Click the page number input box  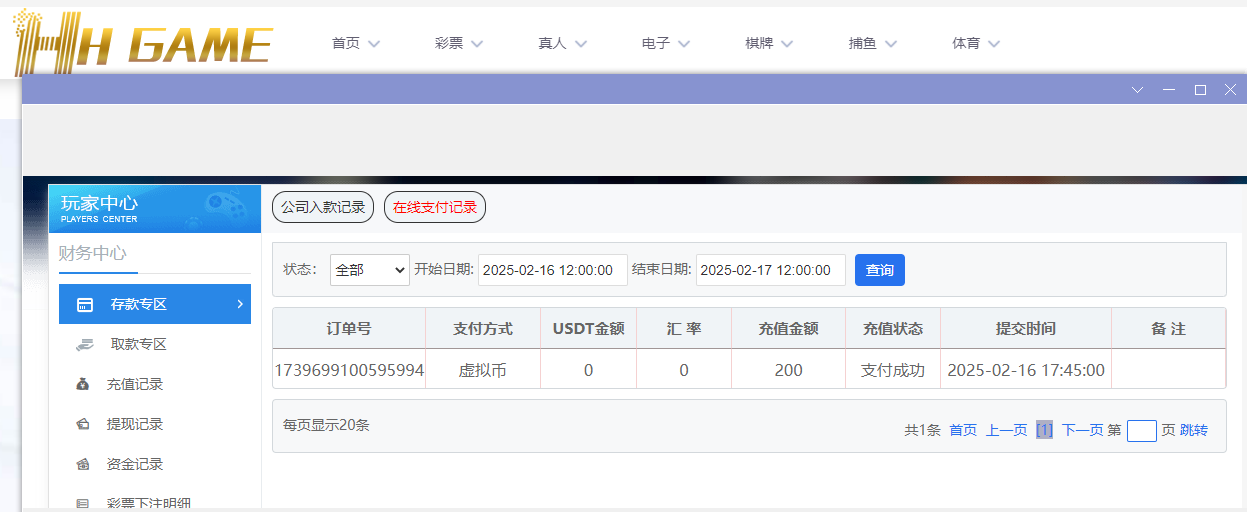tap(1141, 431)
